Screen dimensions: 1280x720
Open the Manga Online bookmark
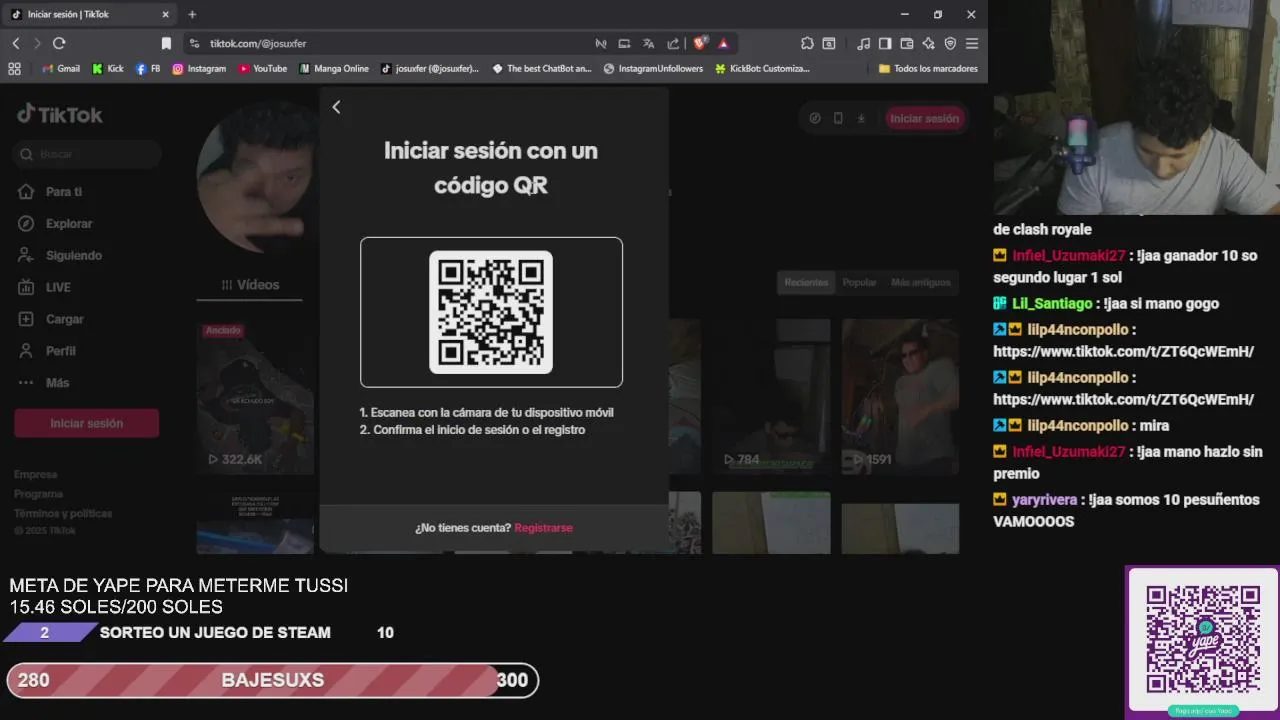click(334, 69)
